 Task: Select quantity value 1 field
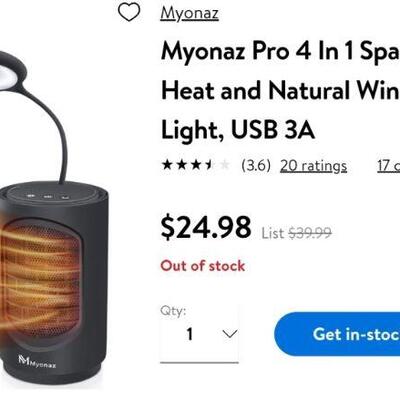click(199, 334)
